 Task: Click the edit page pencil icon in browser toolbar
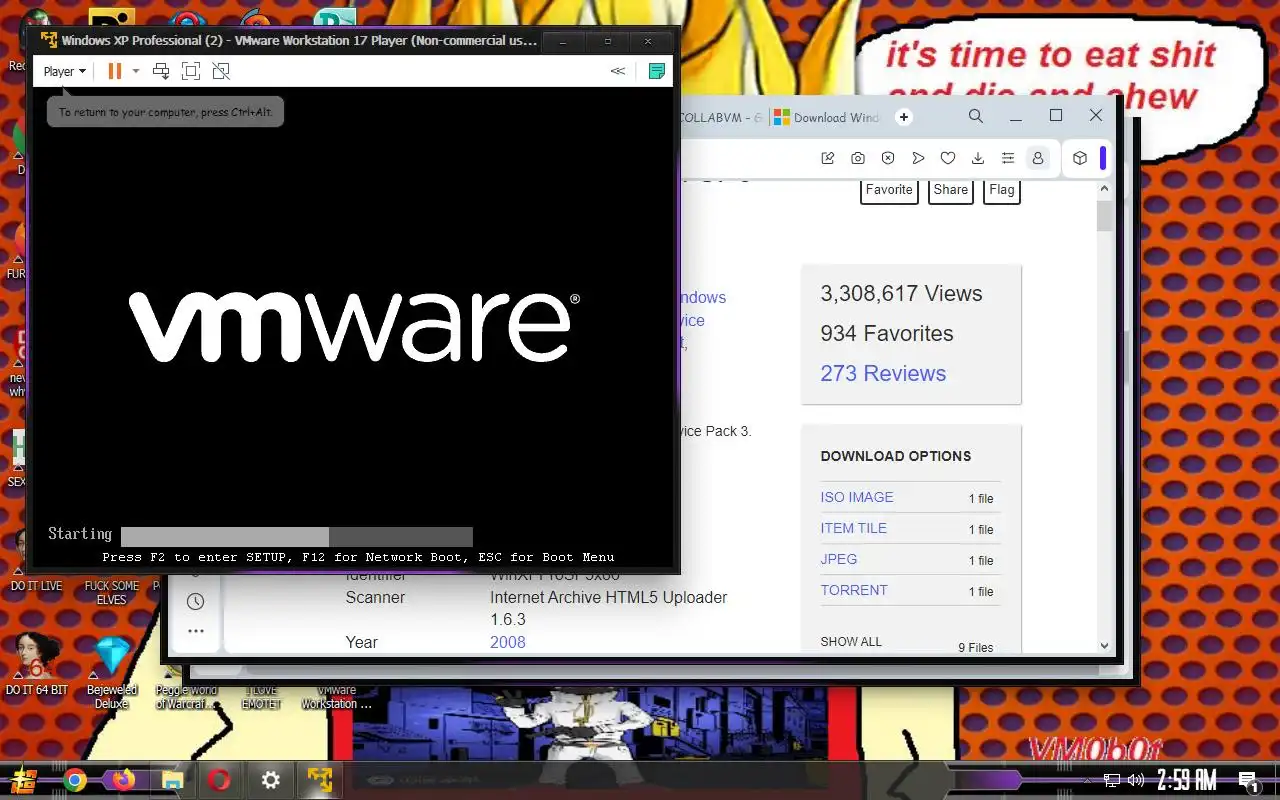tap(828, 158)
